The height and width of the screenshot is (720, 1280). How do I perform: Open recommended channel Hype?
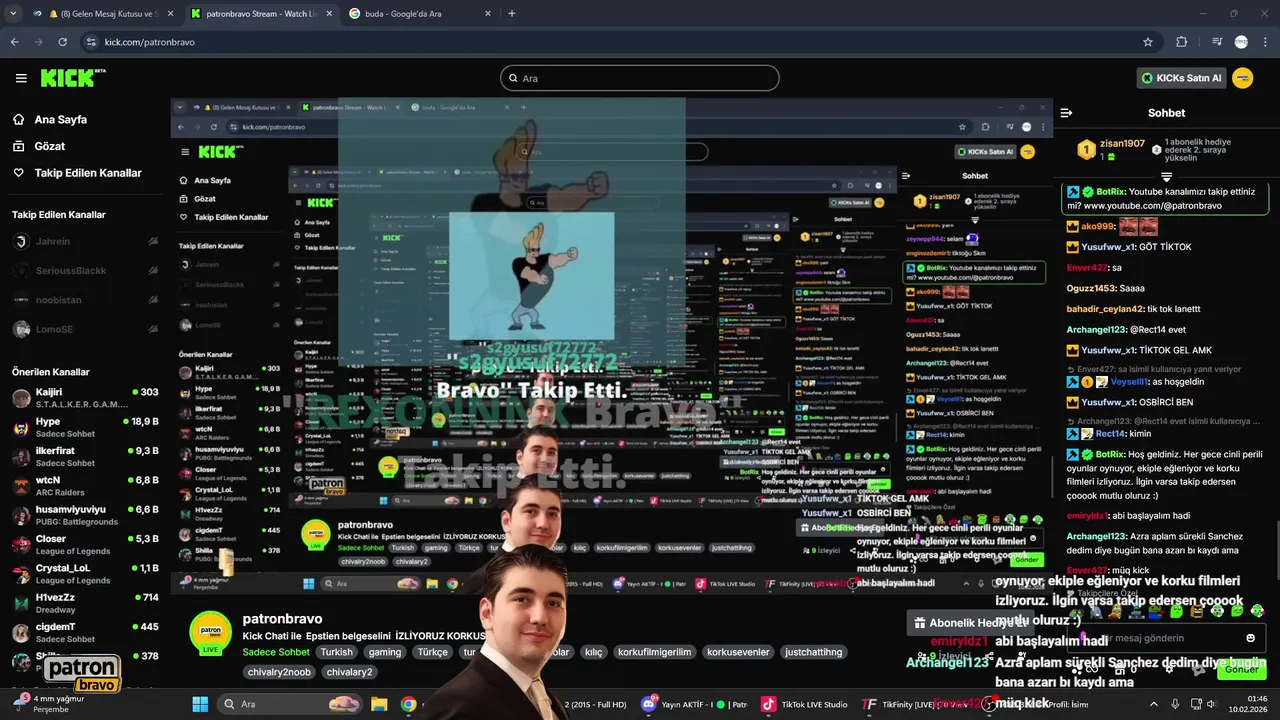pos(85,427)
